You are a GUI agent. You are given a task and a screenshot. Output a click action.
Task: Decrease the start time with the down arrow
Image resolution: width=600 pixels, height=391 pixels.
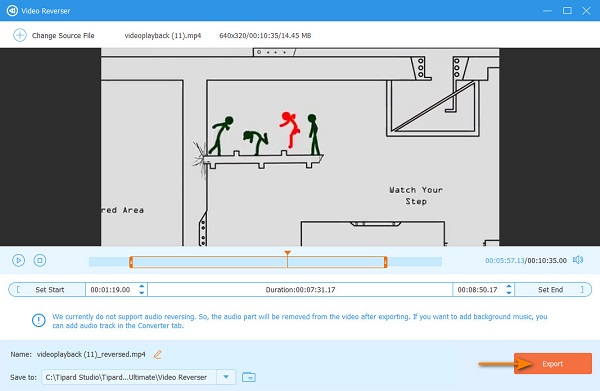pos(142,293)
